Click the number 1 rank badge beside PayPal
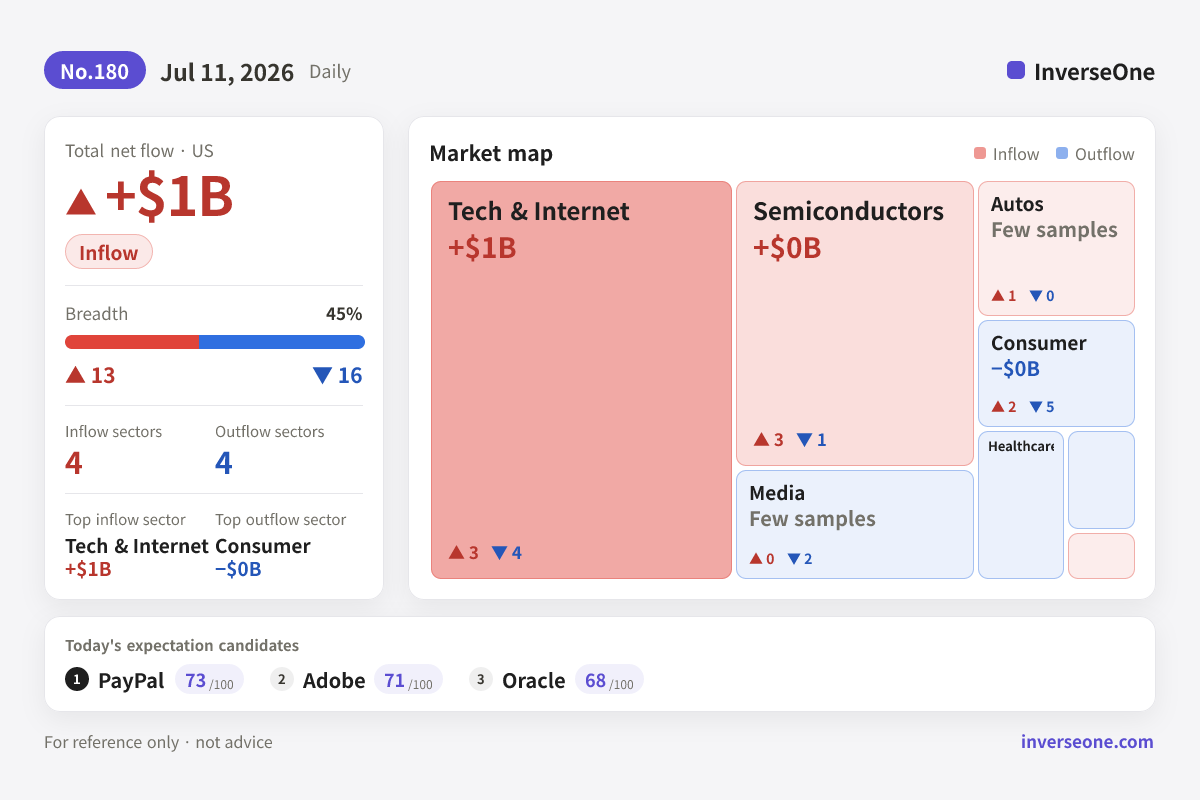This screenshot has width=1200, height=800. 77,680
